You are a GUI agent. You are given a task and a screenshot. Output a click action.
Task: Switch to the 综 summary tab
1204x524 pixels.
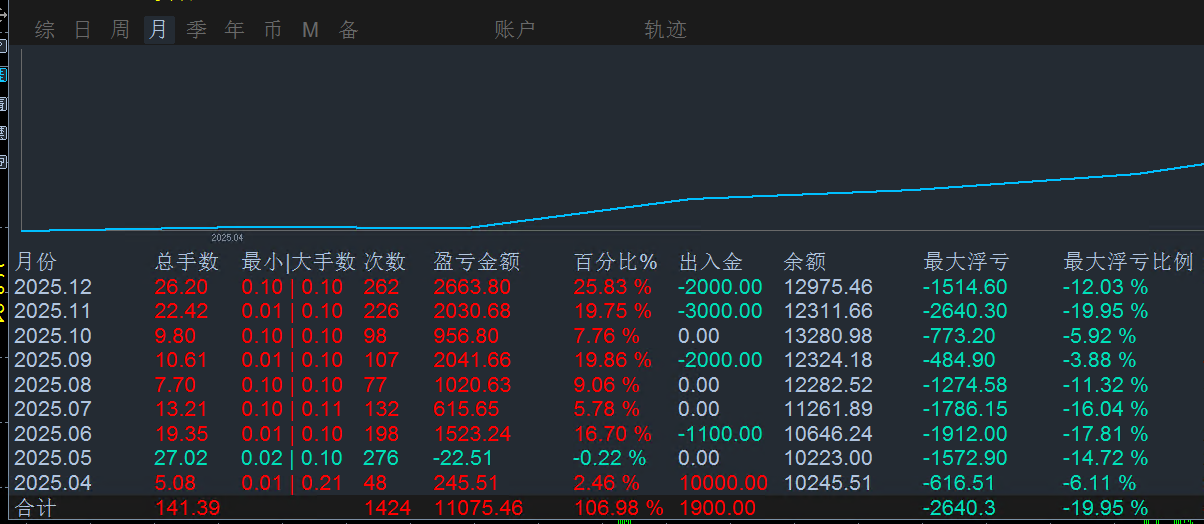click(45, 30)
